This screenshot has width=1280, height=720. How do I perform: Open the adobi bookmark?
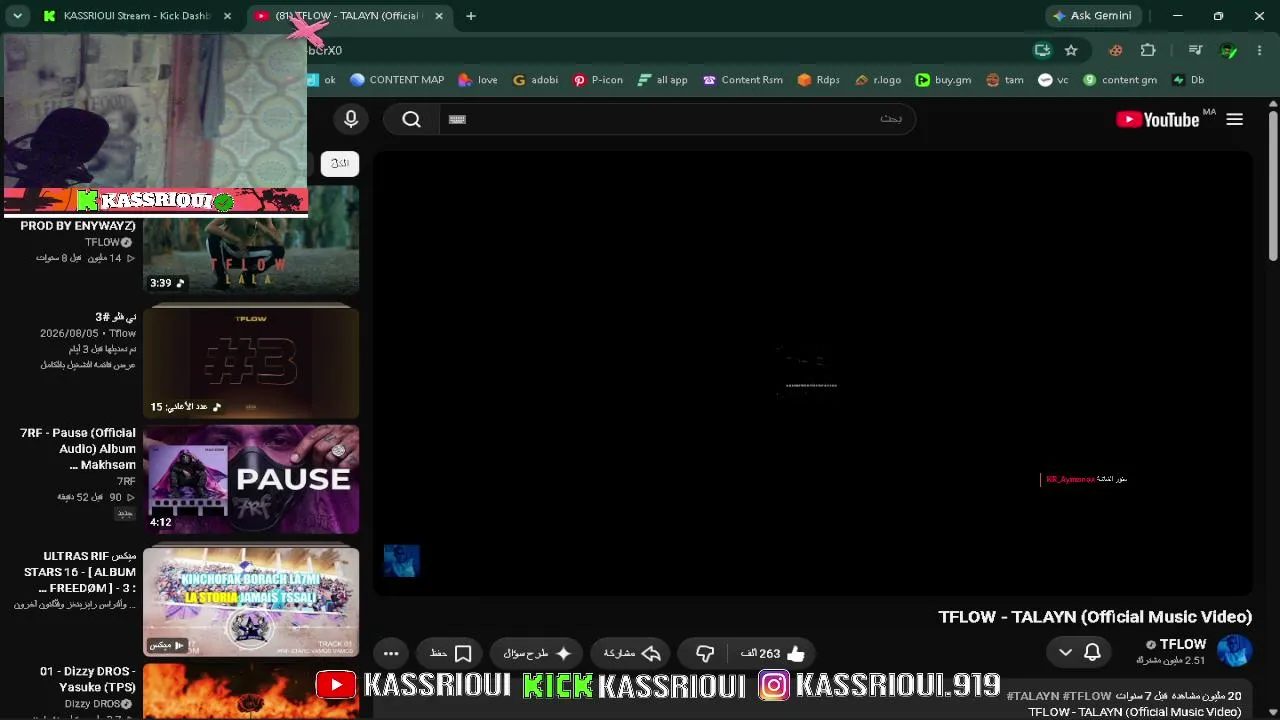point(535,80)
